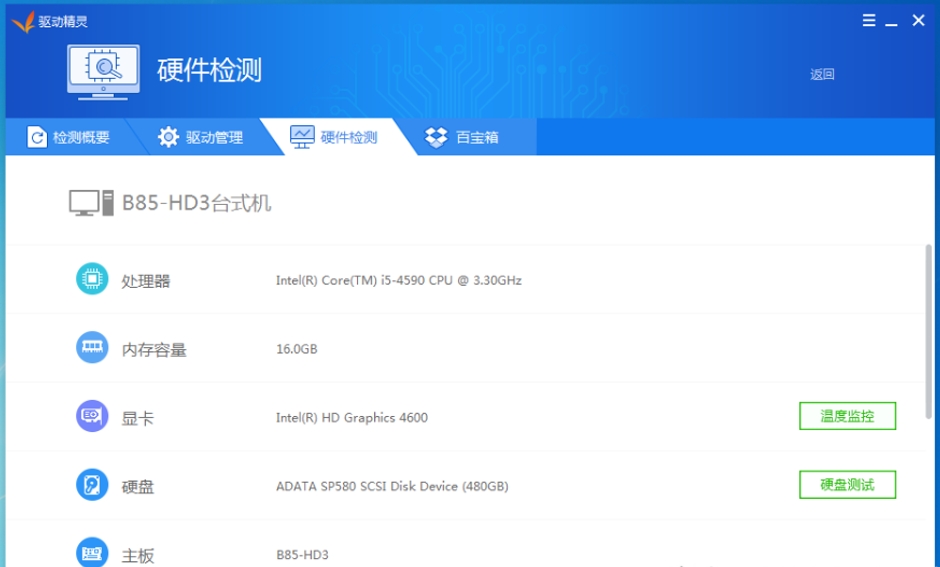Click the 检测概要 refresh icon
Screen dimensions: 940x567
37,137
